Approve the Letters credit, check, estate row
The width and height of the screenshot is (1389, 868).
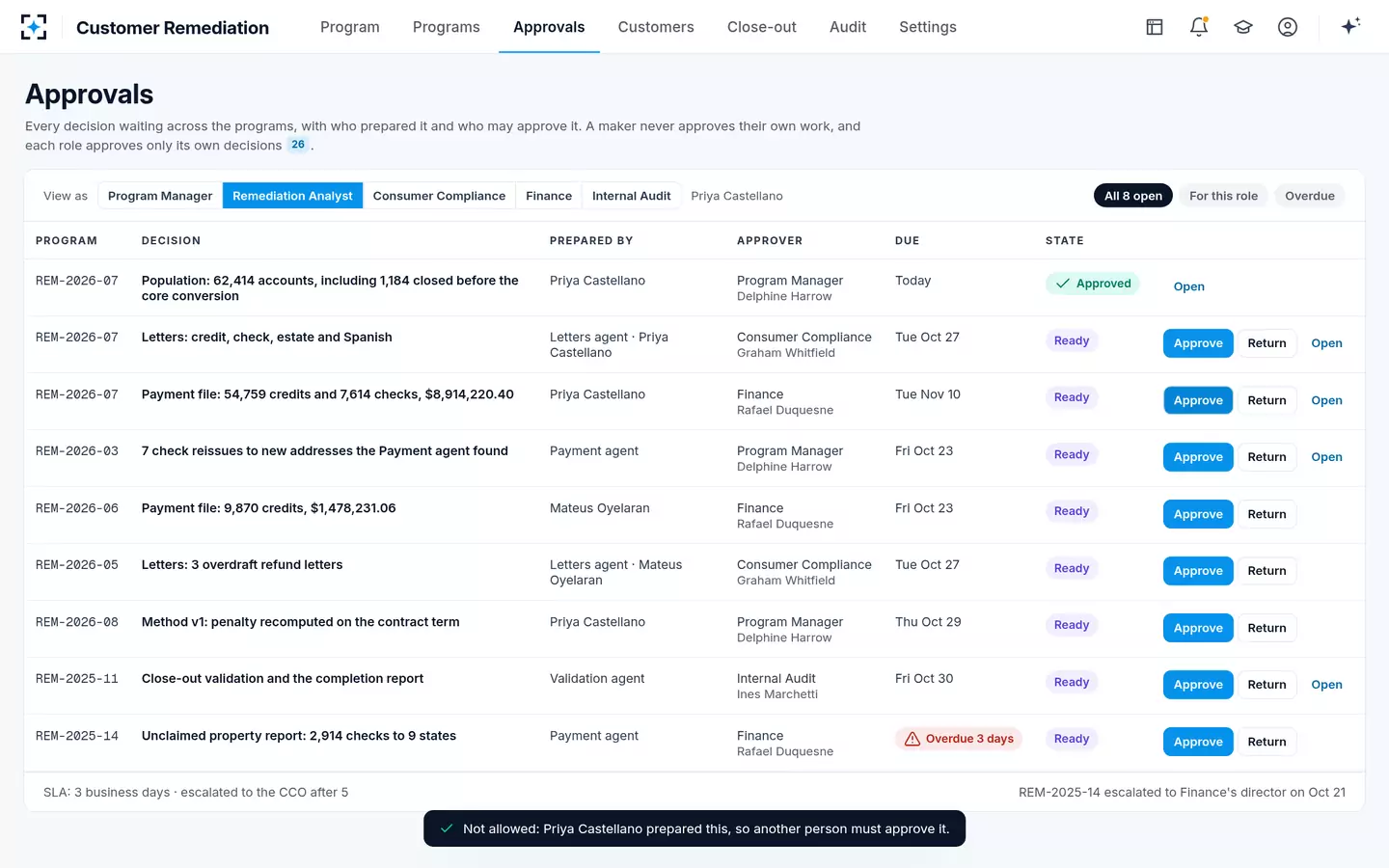[1198, 343]
